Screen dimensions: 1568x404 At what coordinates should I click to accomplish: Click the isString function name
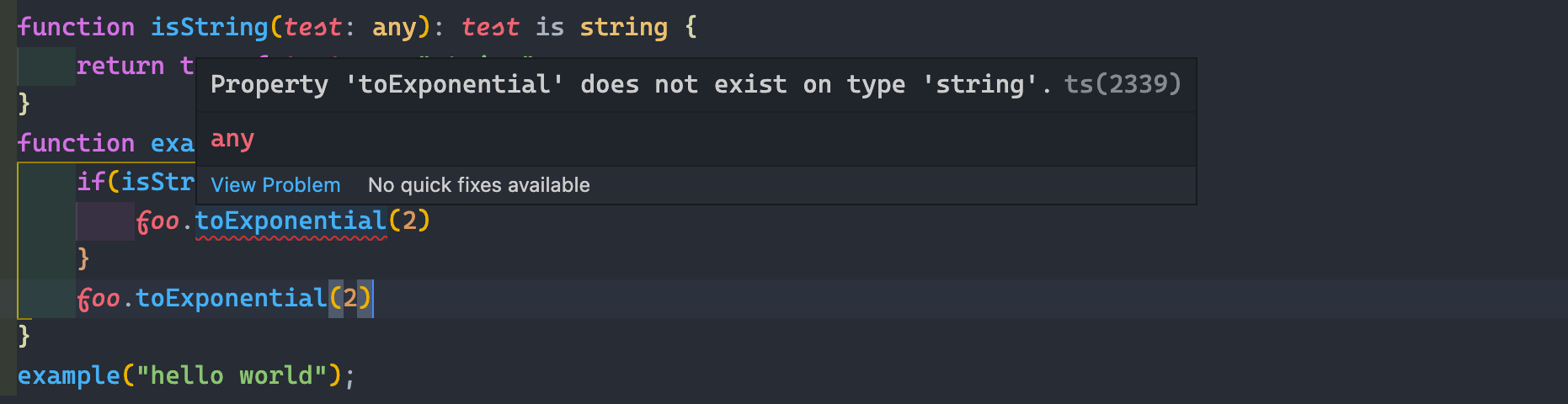(x=209, y=27)
